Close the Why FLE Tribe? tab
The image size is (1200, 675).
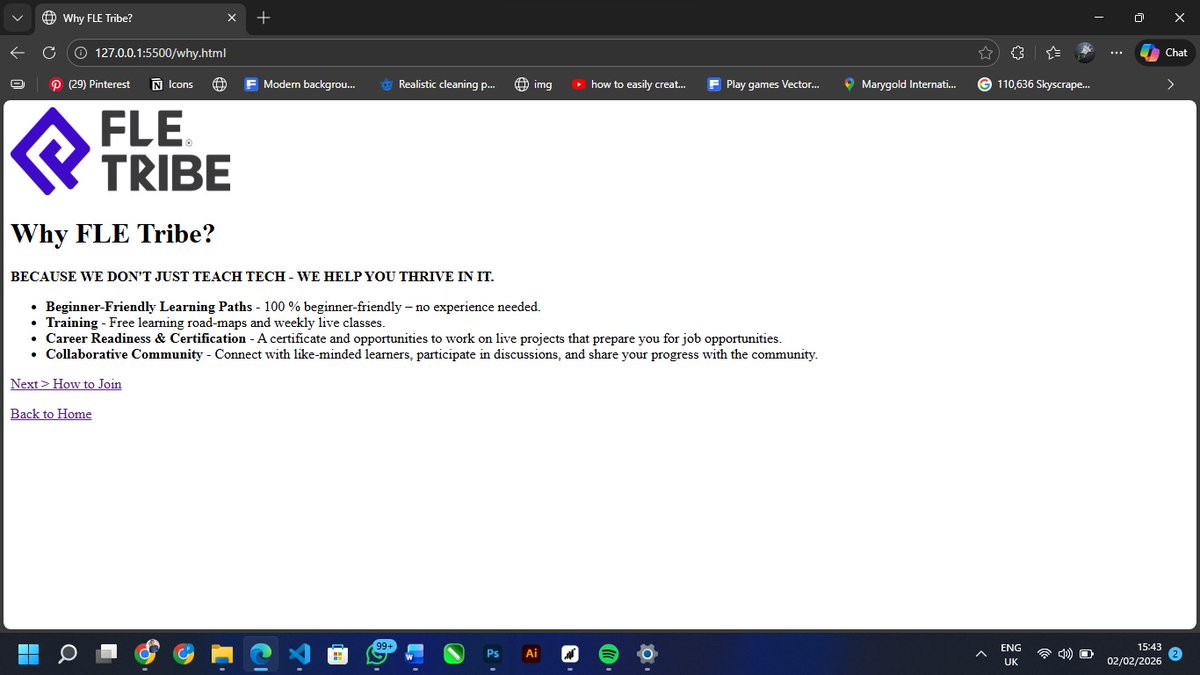coord(231,18)
